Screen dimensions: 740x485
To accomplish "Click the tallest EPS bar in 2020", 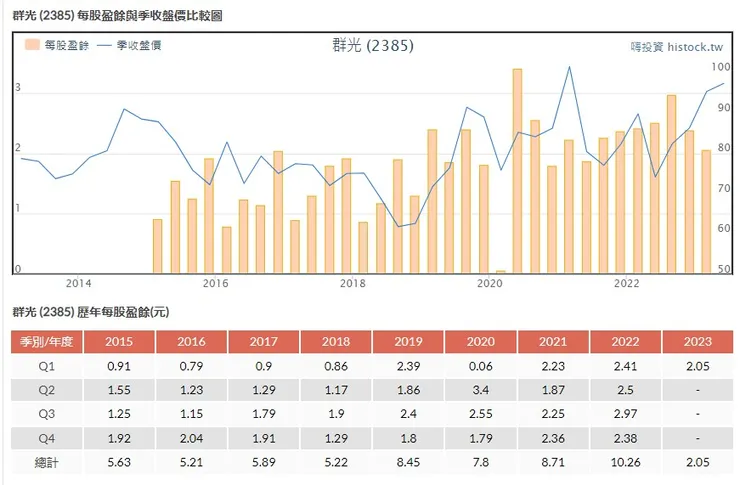I will pyautogui.click(x=517, y=171).
